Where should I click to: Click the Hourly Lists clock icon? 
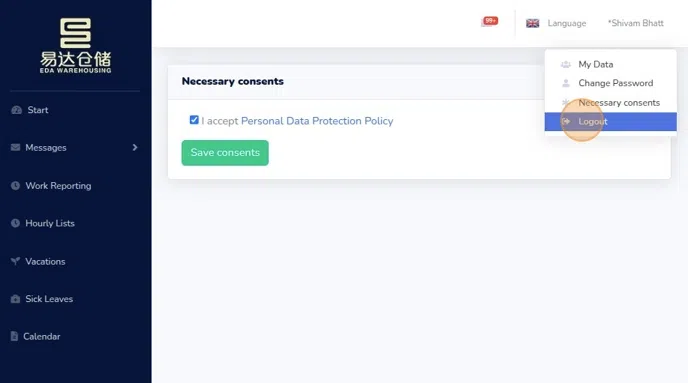coord(15,223)
